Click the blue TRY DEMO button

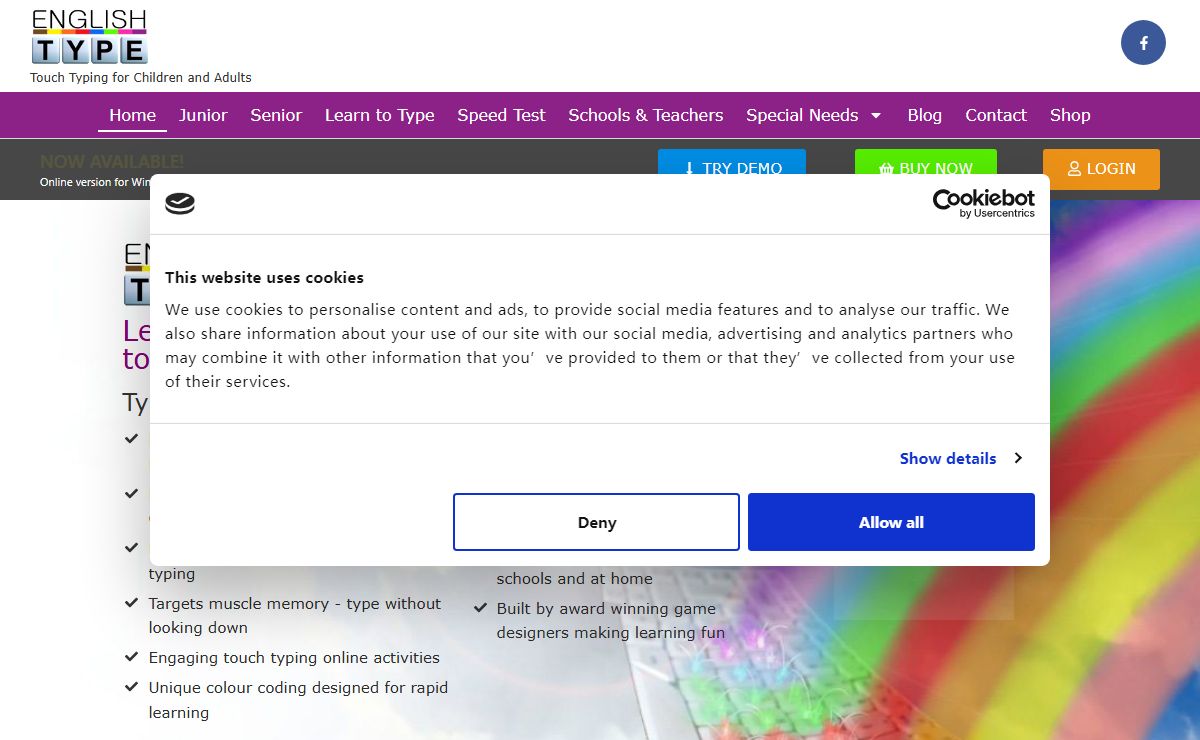coord(732,162)
